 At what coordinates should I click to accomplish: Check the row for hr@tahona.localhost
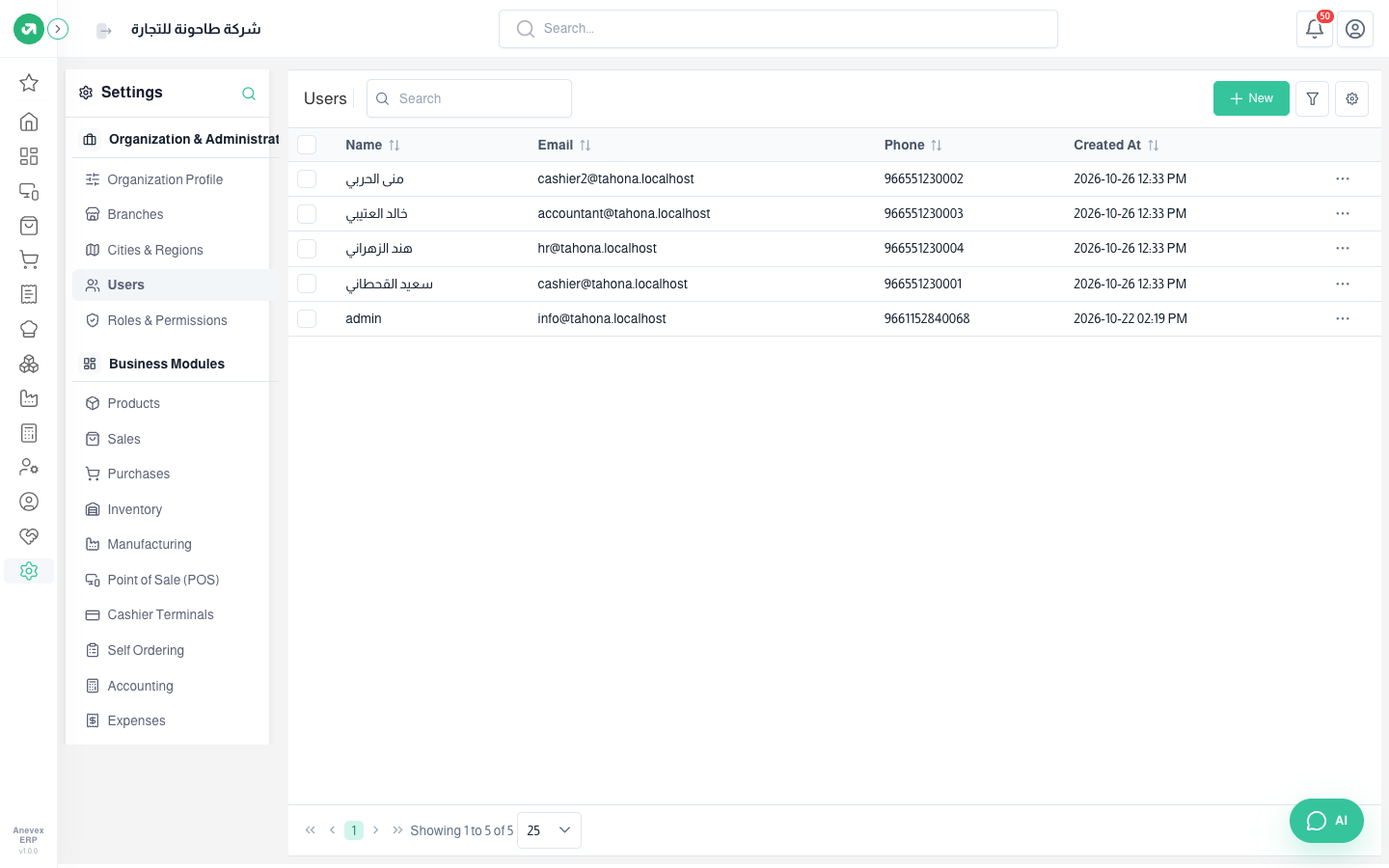pyautogui.click(x=307, y=248)
